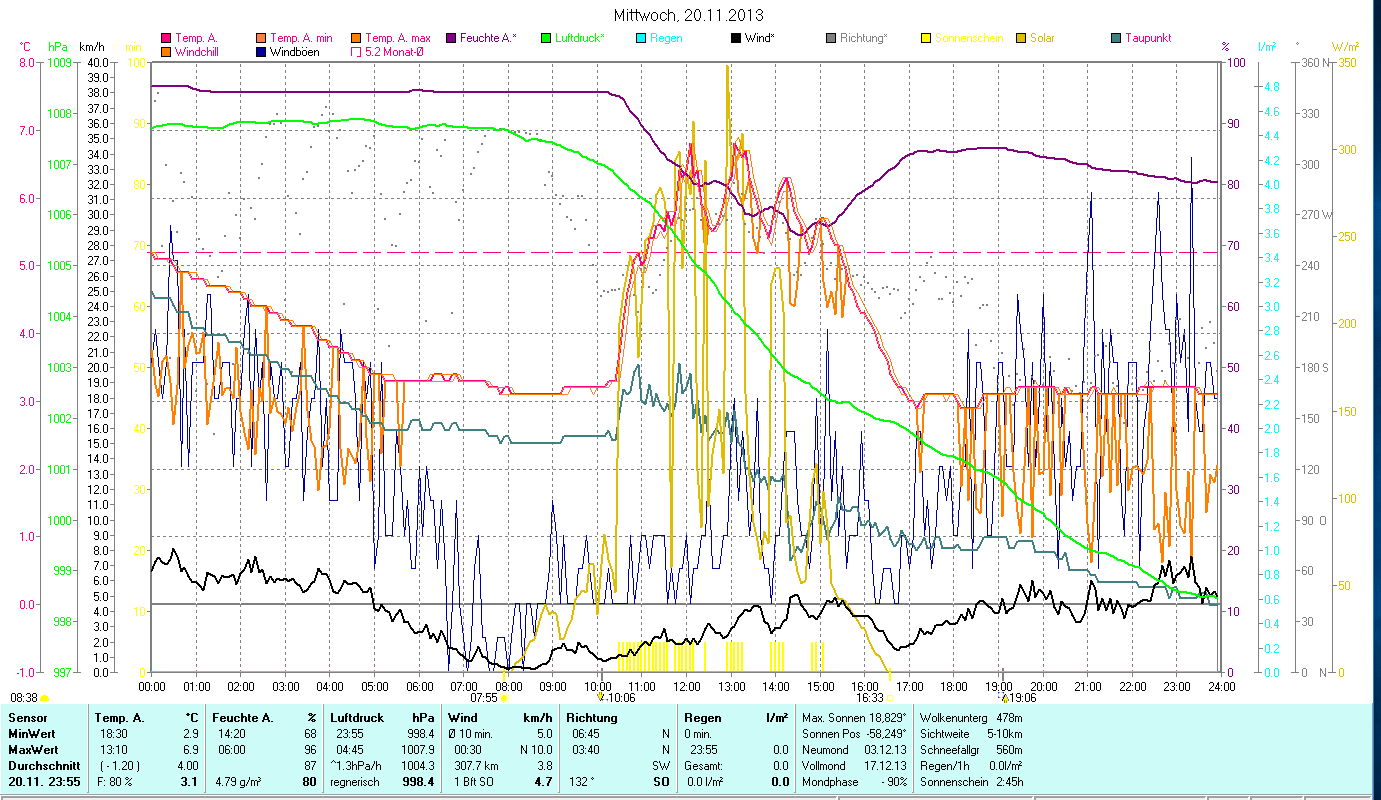
Task: Toggle the yellow Sonnenschein legend box
Action: coord(925,39)
